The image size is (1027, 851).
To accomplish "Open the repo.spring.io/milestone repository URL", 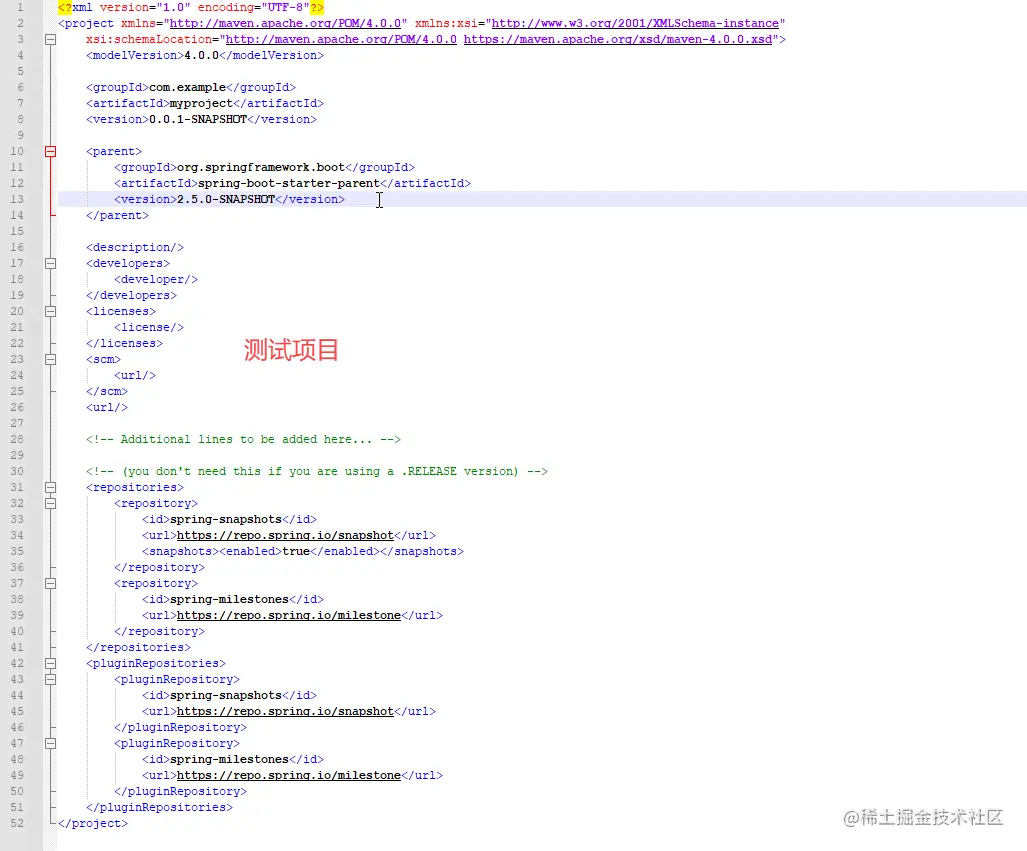I will click(289, 615).
